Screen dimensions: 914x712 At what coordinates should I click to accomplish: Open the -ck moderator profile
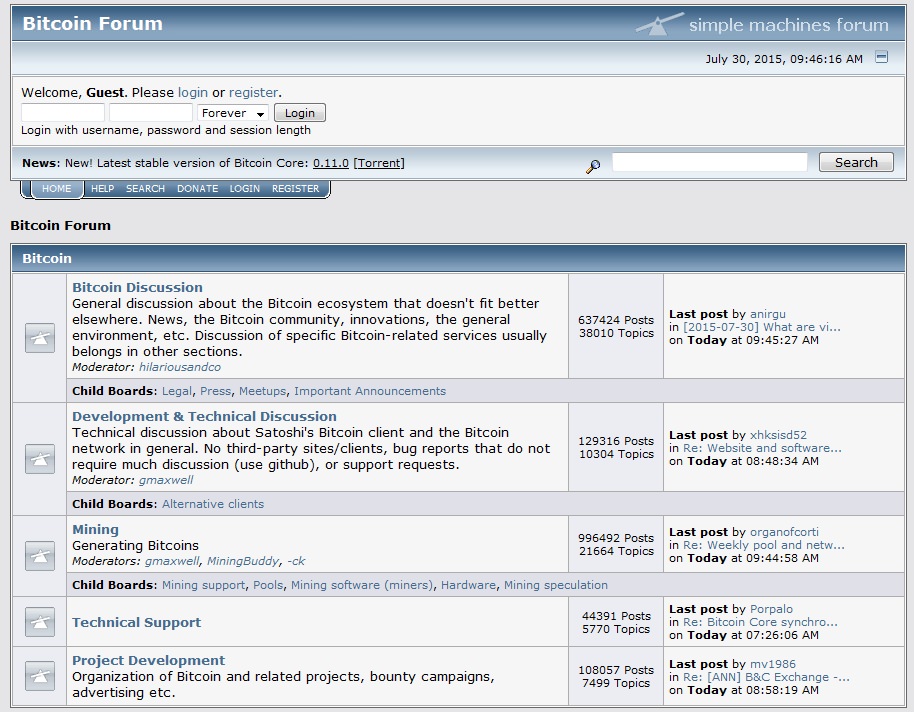(296, 561)
